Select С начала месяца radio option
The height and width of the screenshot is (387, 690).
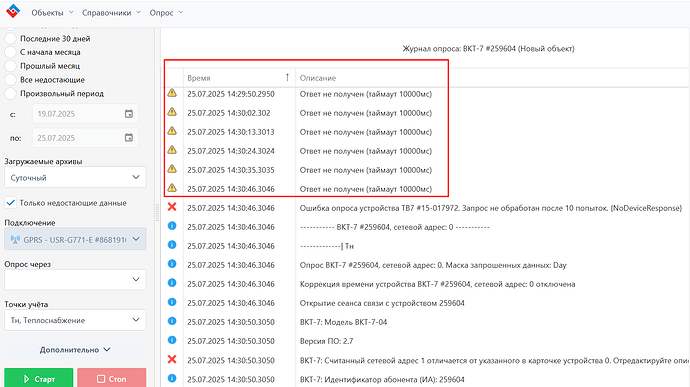point(10,52)
